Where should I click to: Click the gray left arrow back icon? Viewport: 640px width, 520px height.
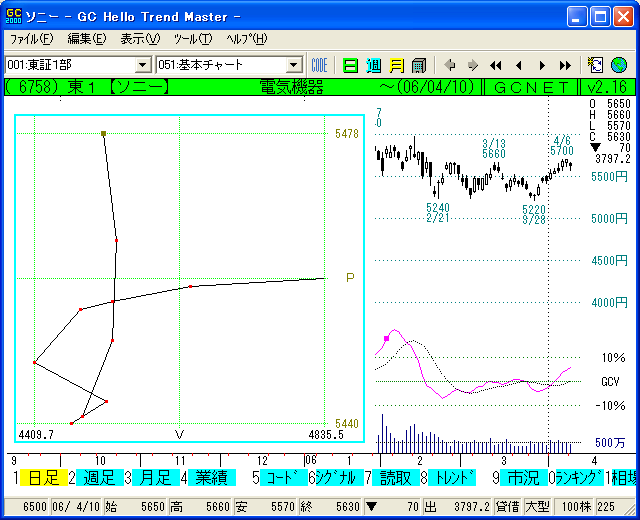tap(450, 65)
